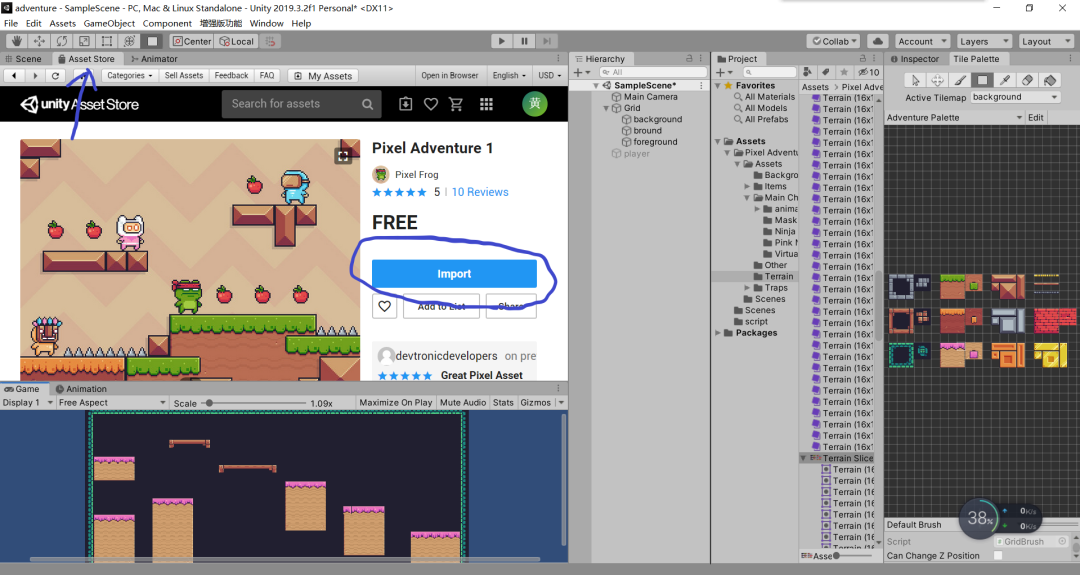This screenshot has width=1080, height=575.
Task: Check the Can Change Z Position box
Action: pos(998,556)
